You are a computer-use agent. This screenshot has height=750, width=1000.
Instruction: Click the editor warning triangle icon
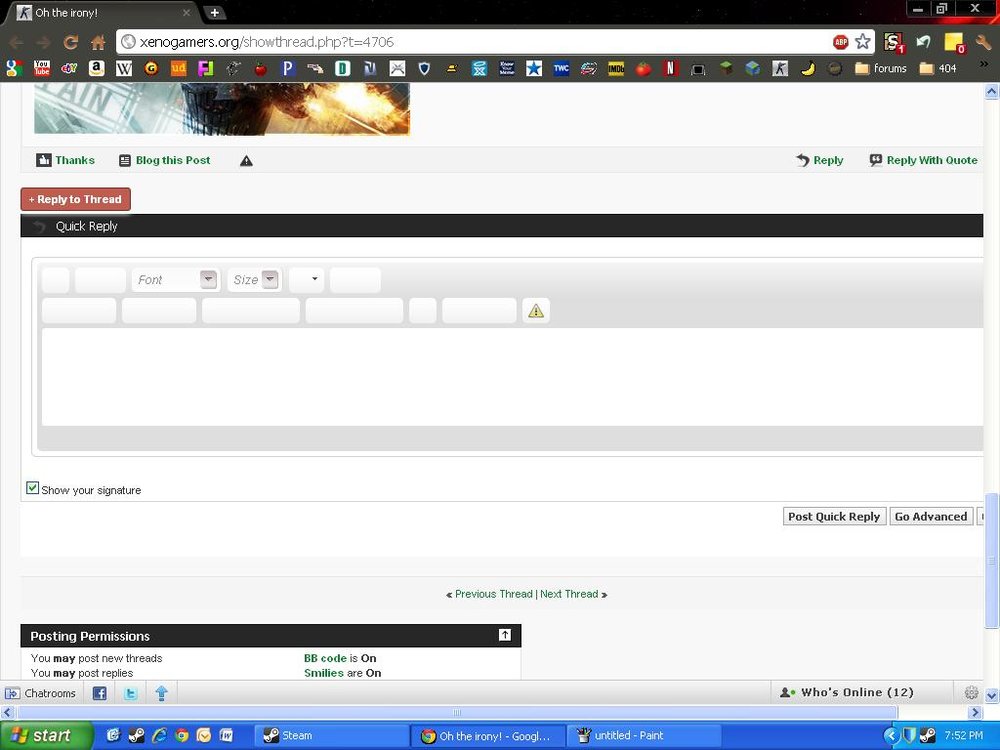click(x=536, y=311)
